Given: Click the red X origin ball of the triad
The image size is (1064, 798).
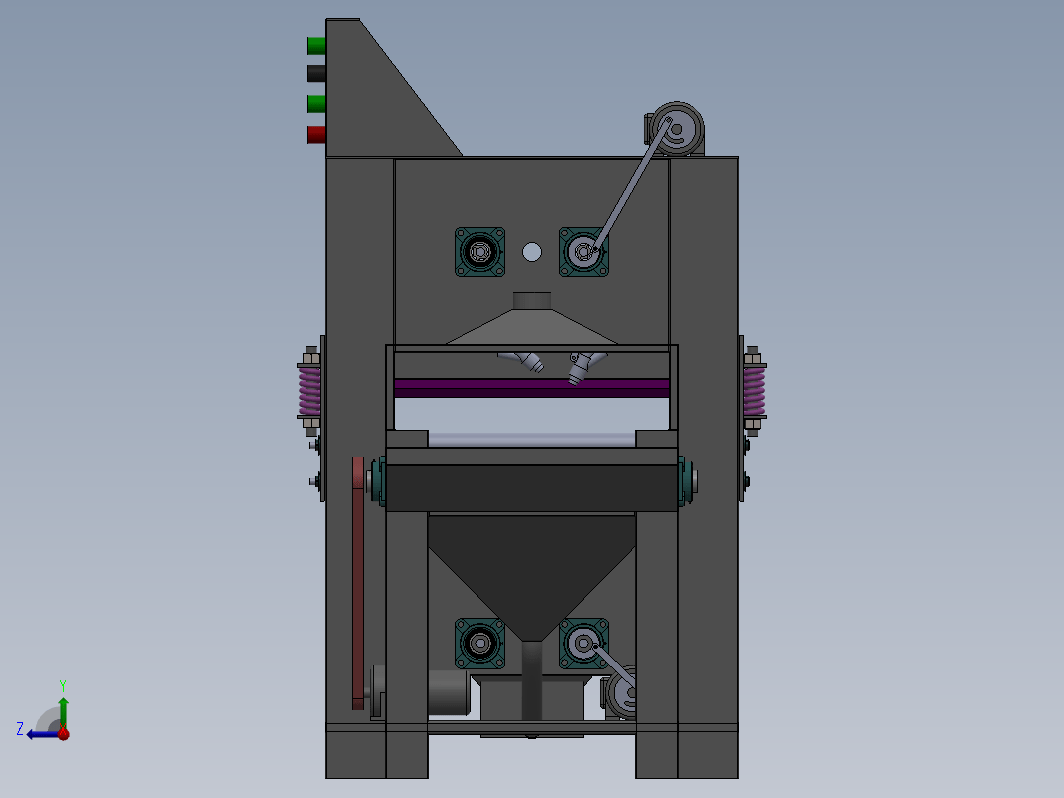Looking at the screenshot, I should click(x=63, y=734).
